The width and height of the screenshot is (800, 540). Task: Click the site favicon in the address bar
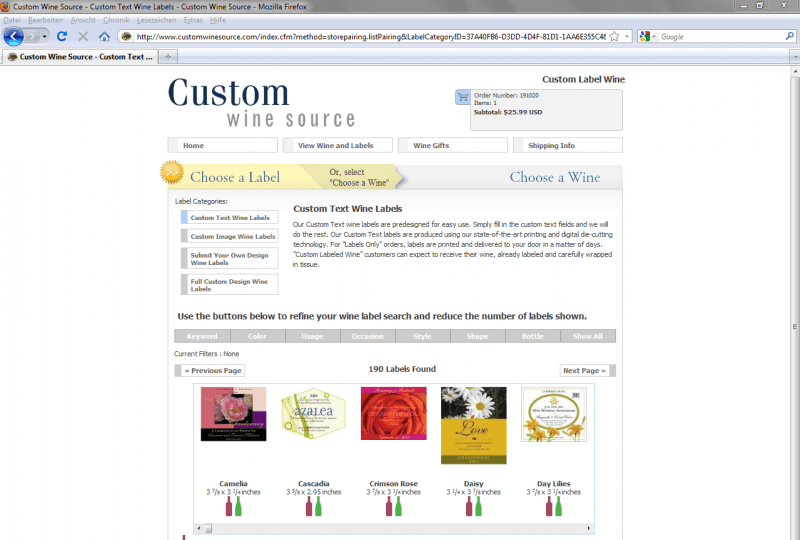click(127, 36)
